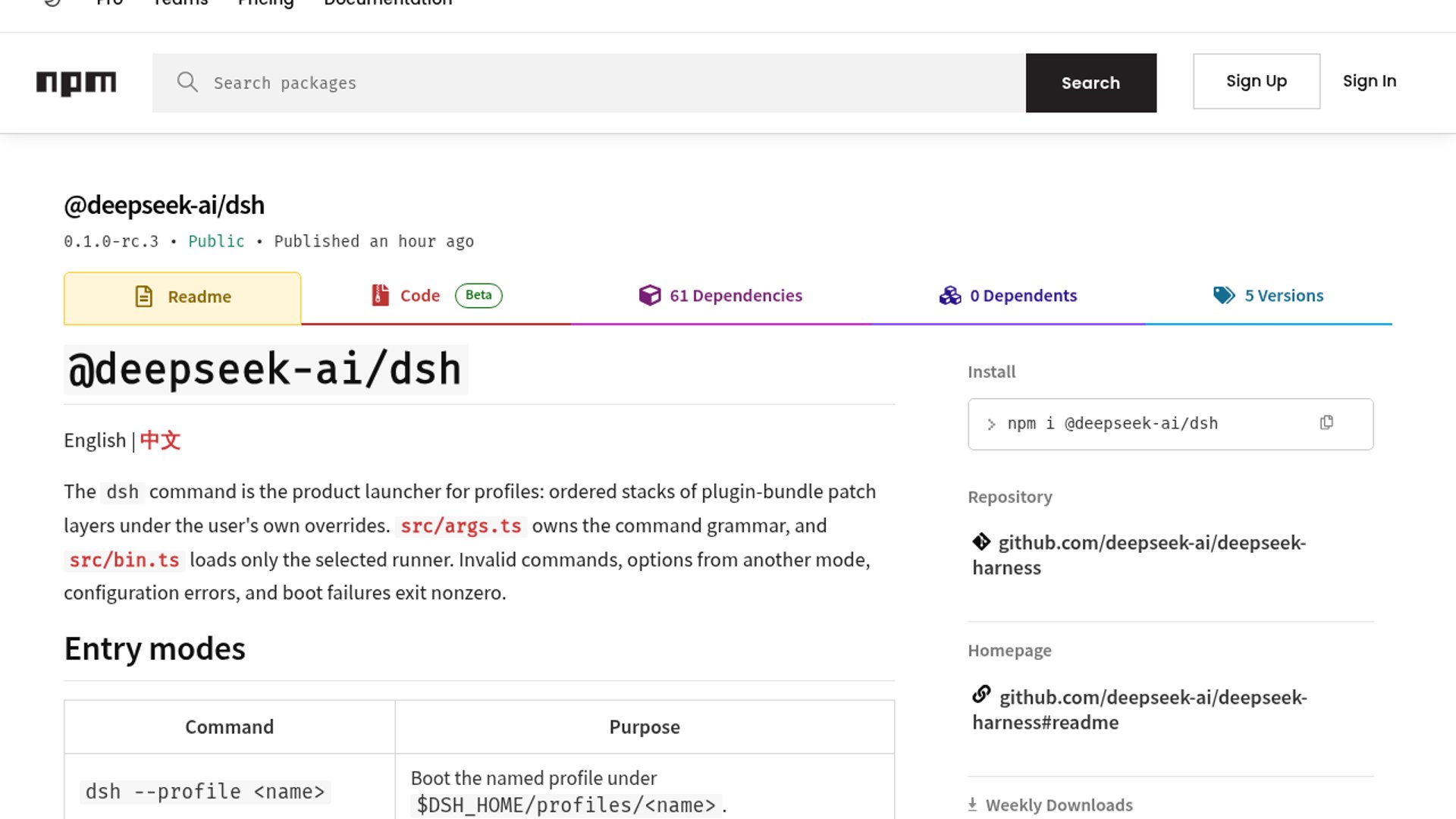
Task: Open the 61 Dependencies tab
Action: [720, 296]
